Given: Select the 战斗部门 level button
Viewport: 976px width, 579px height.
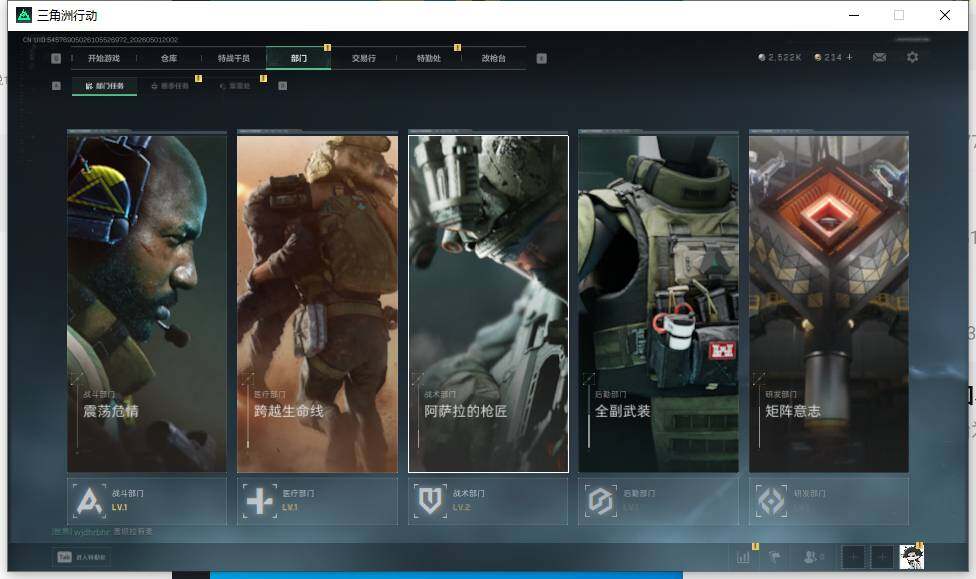Looking at the screenshot, I should pyautogui.click(x=147, y=501).
